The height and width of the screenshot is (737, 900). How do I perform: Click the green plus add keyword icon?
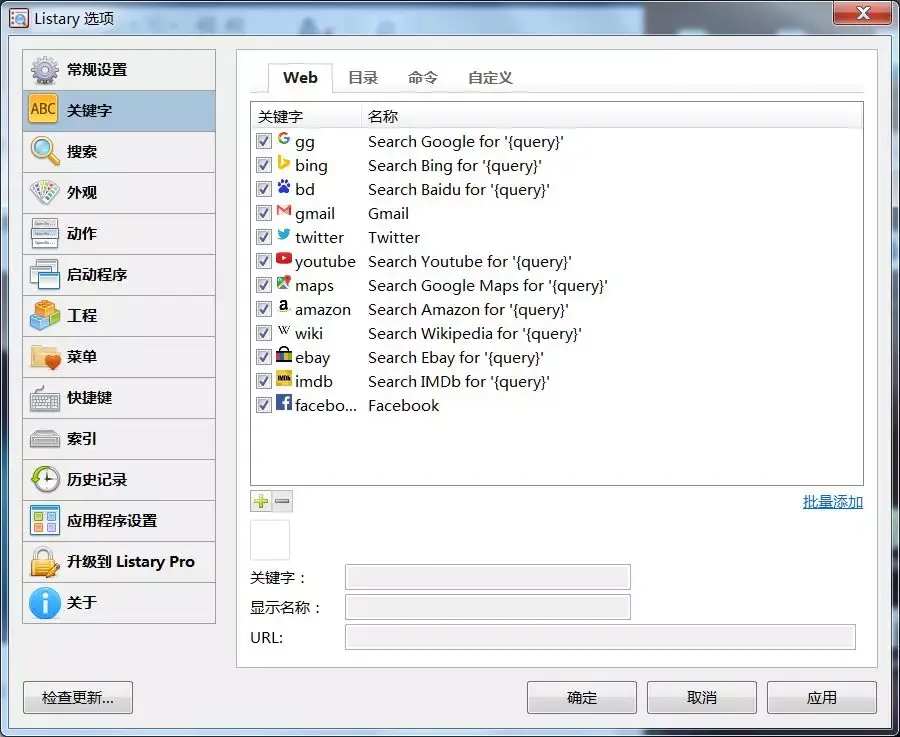261,501
